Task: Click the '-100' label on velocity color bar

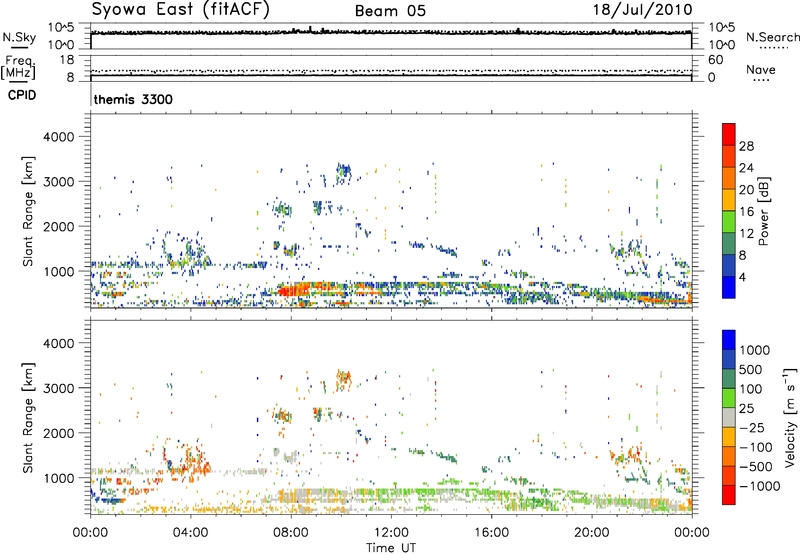Action: point(756,447)
